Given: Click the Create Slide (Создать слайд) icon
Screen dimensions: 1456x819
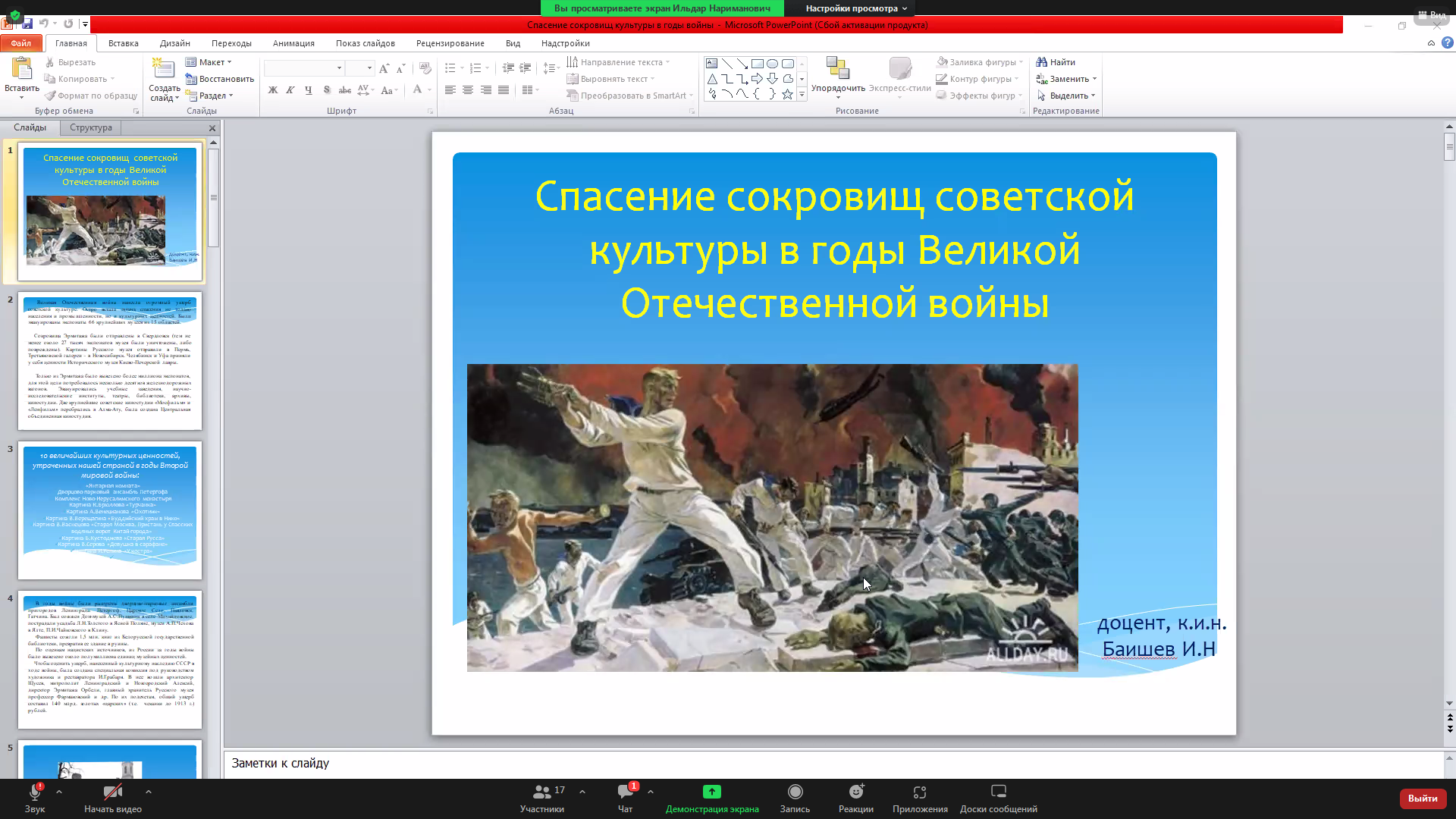Looking at the screenshot, I should (163, 69).
